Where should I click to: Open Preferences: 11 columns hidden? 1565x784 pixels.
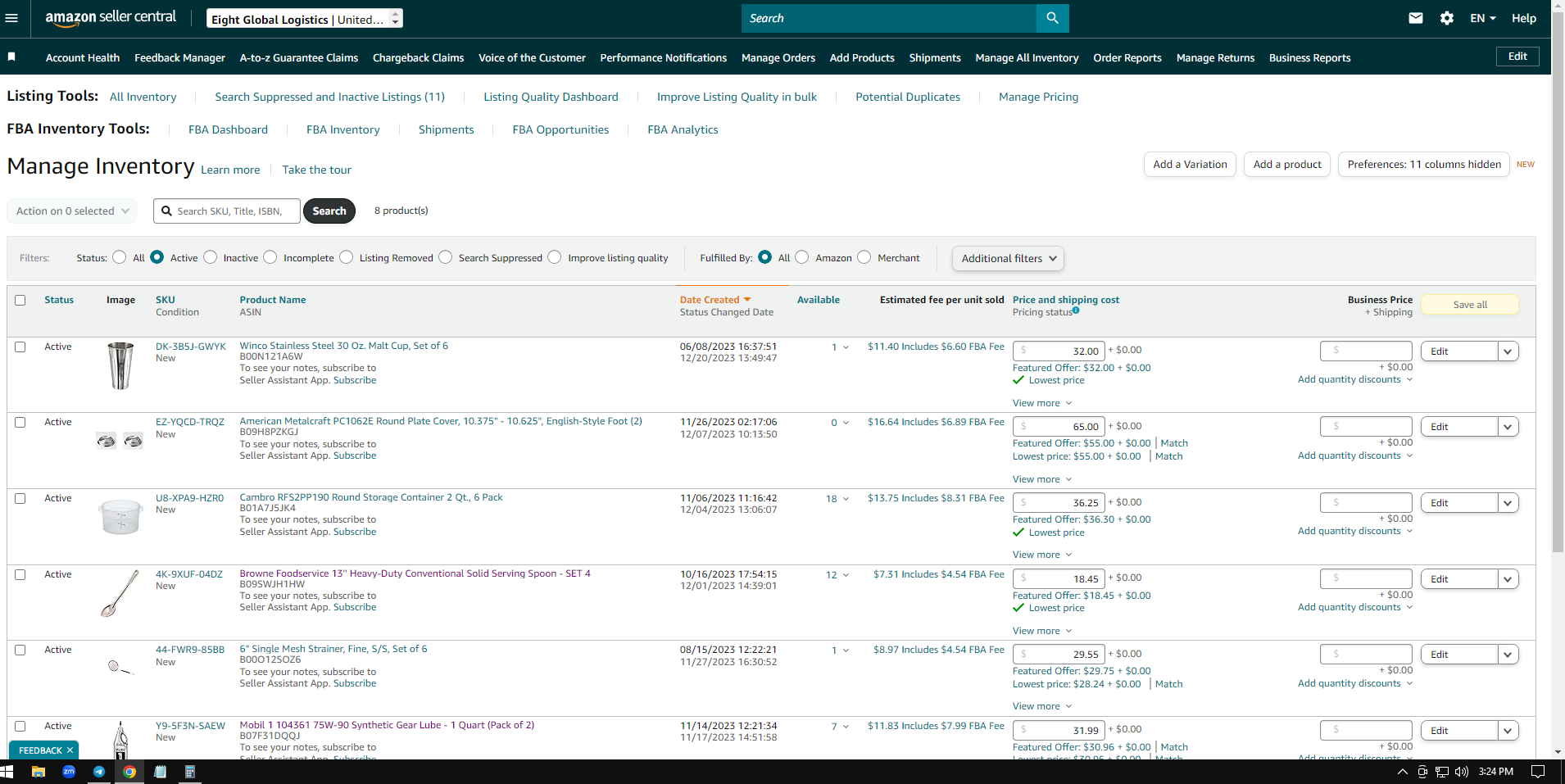click(1424, 164)
